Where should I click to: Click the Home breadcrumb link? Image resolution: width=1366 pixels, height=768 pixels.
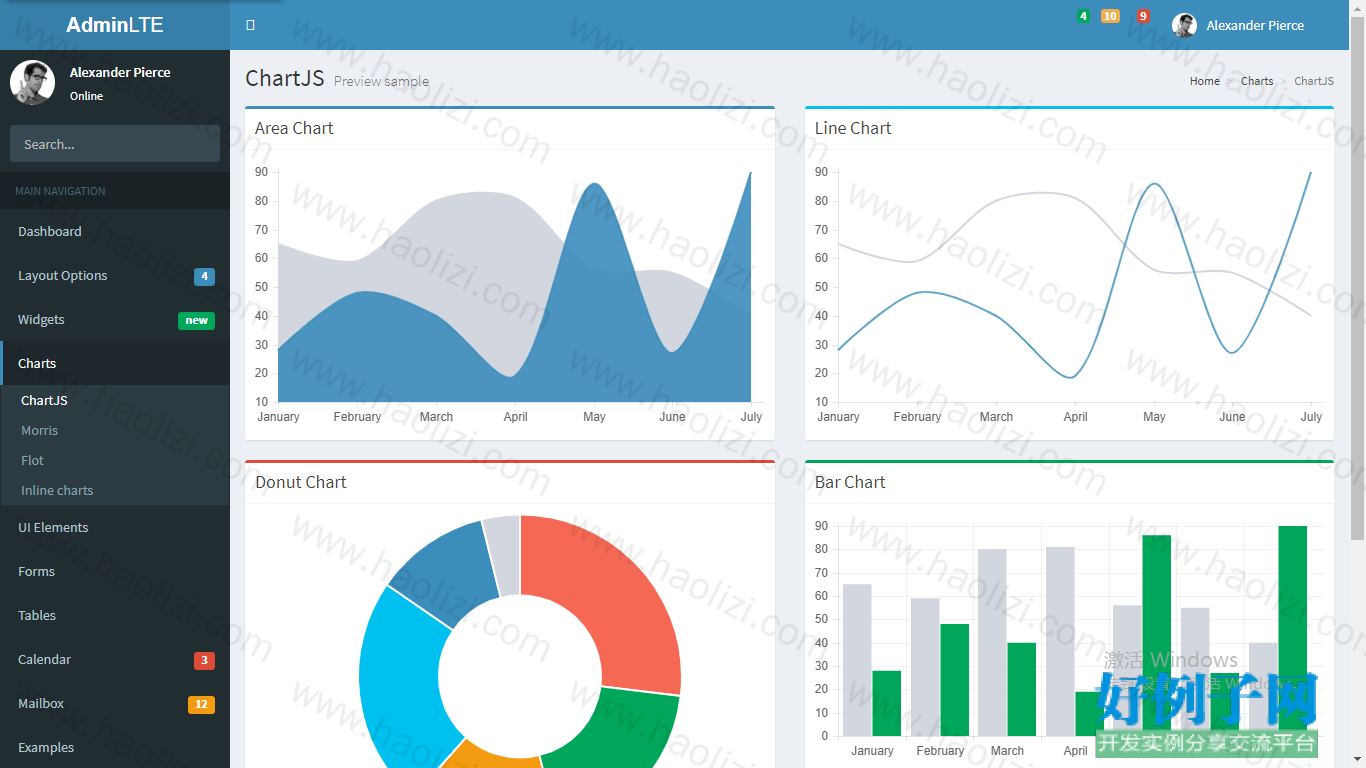tap(1204, 81)
